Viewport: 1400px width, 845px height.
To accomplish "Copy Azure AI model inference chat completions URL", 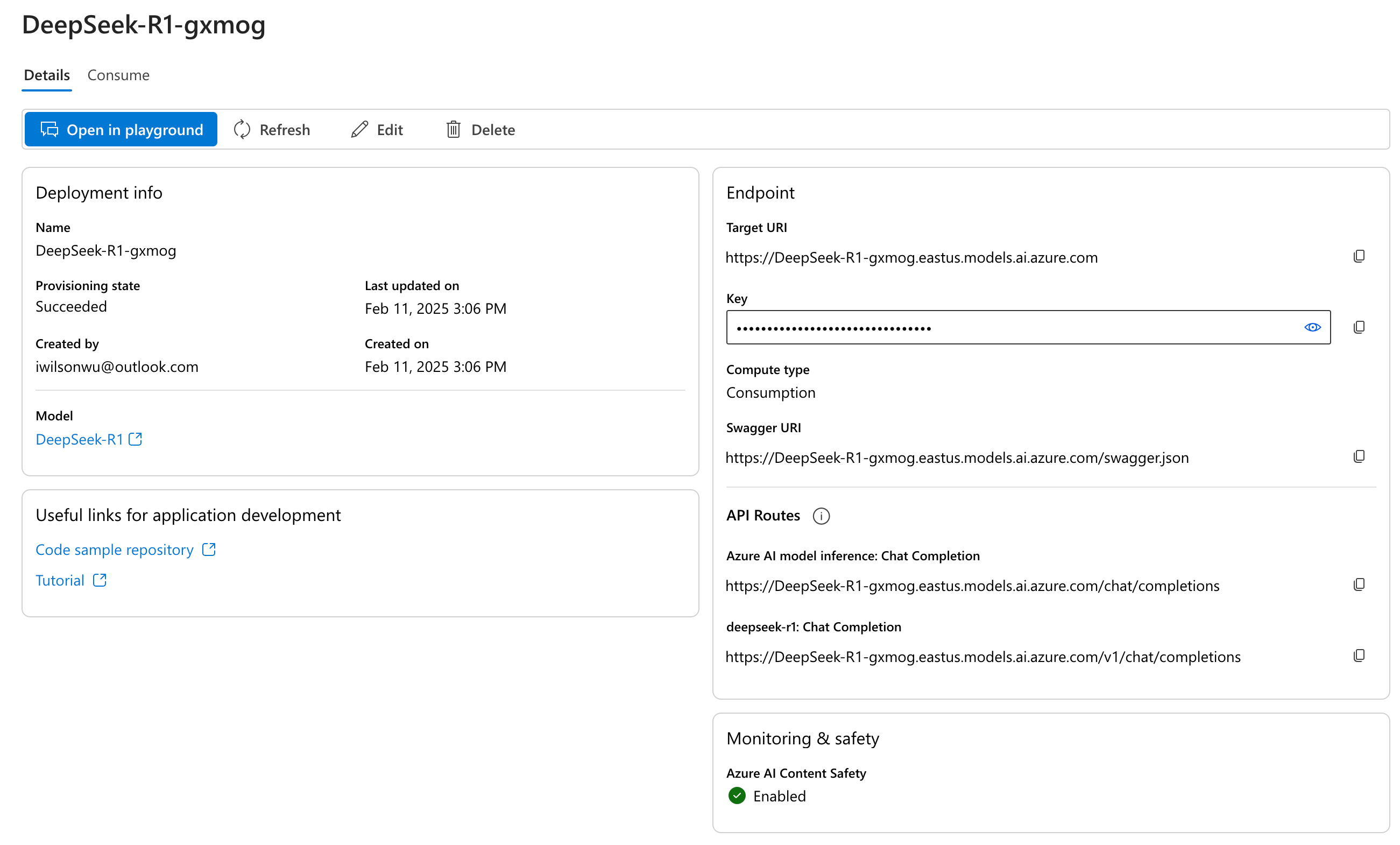I will [x=1359, y=585].
